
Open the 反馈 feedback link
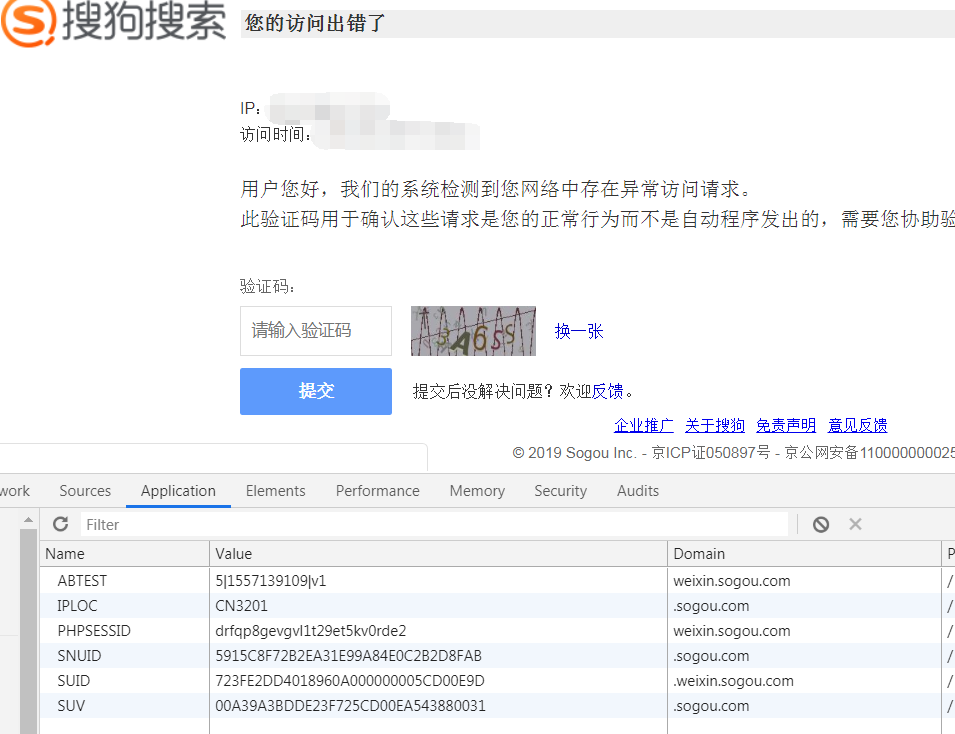coord(607,391)
